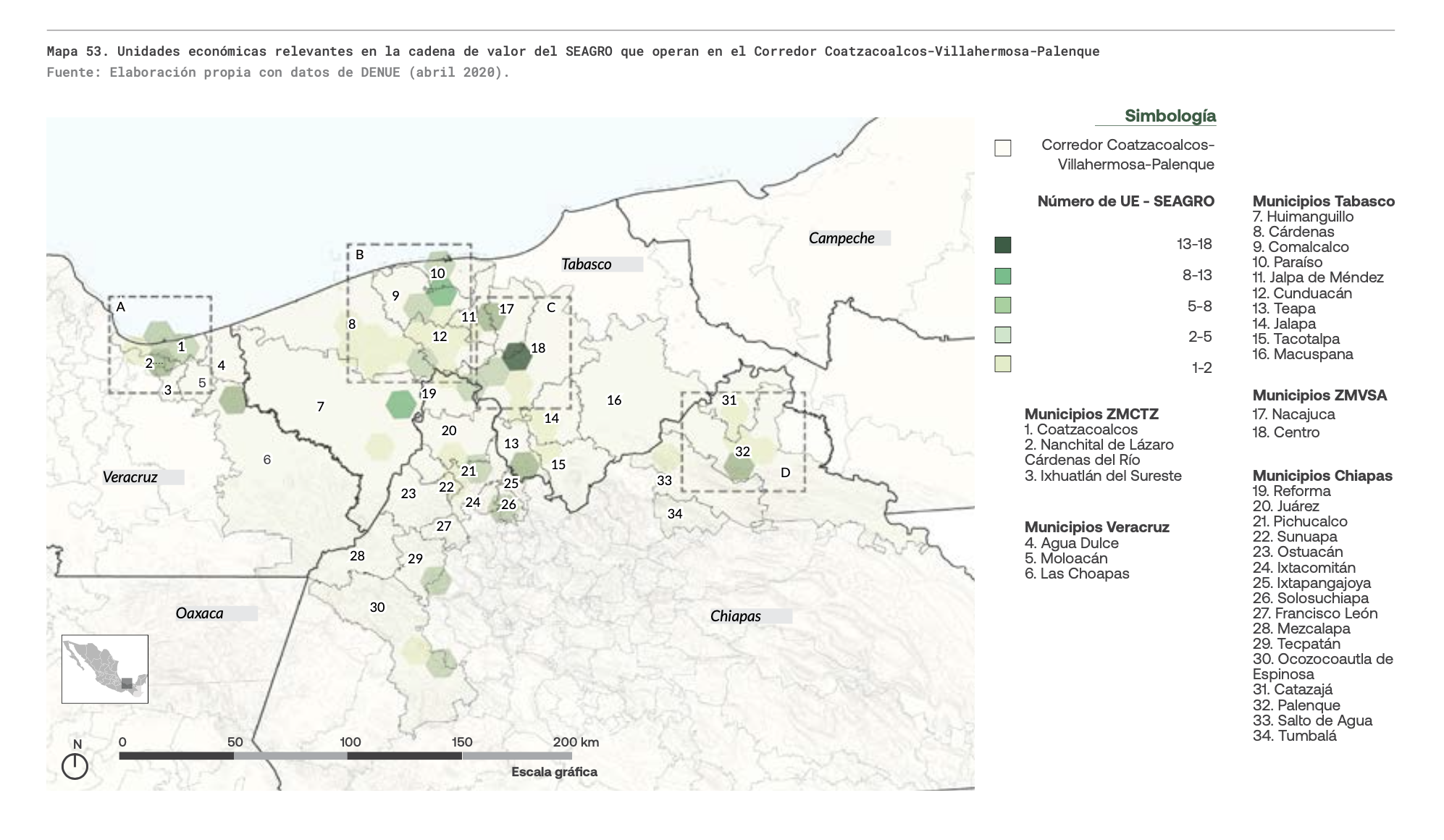
Task: Click the north arrow compass icon
Action: (x=75, y=765)
